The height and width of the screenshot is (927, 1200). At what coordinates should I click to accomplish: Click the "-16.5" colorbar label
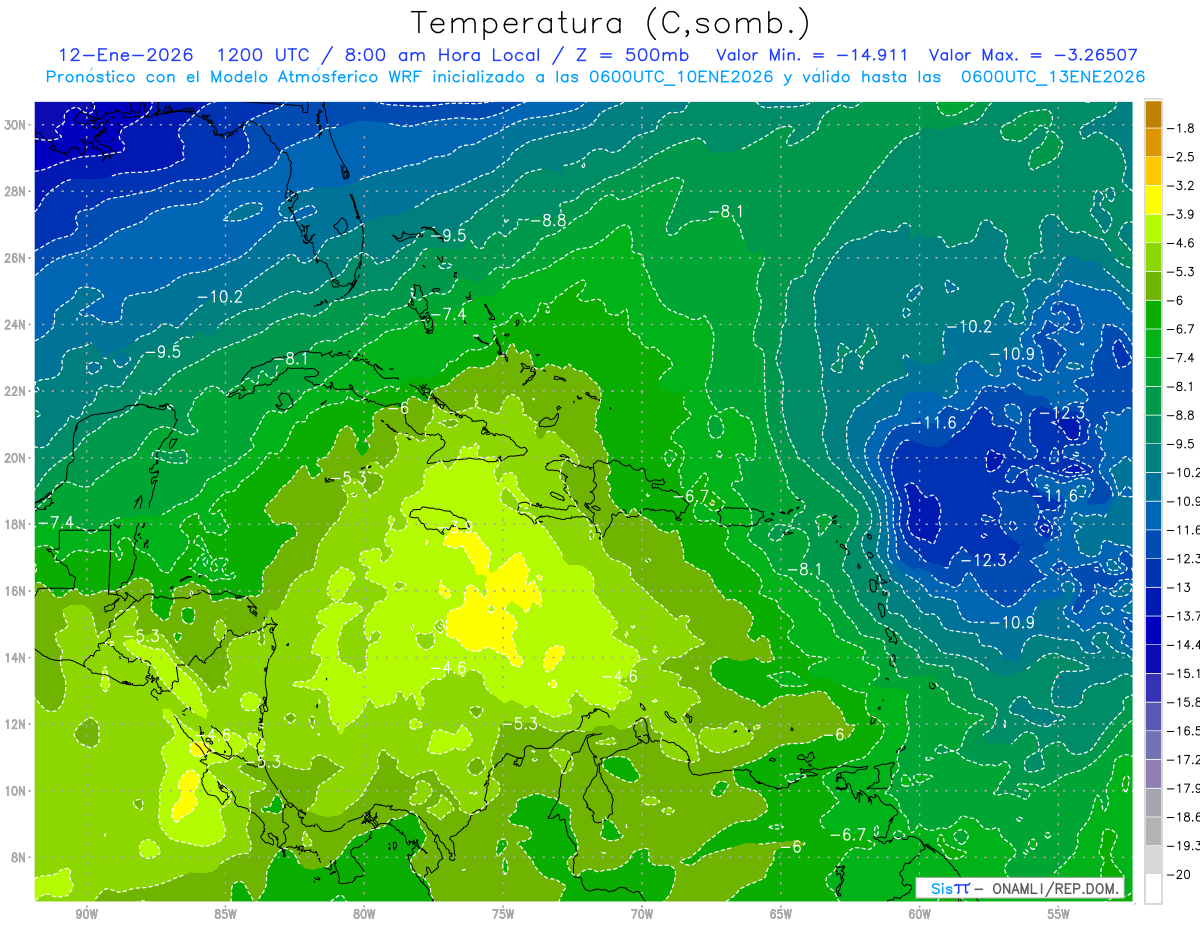pos(1184,731)
